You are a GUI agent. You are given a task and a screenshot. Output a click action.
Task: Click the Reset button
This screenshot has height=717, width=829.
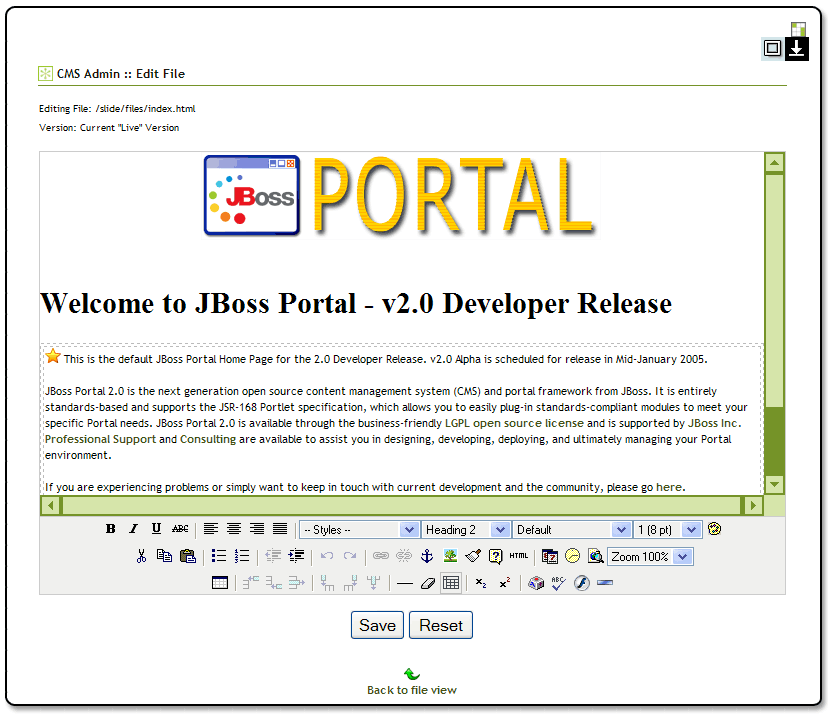[441, 625]
